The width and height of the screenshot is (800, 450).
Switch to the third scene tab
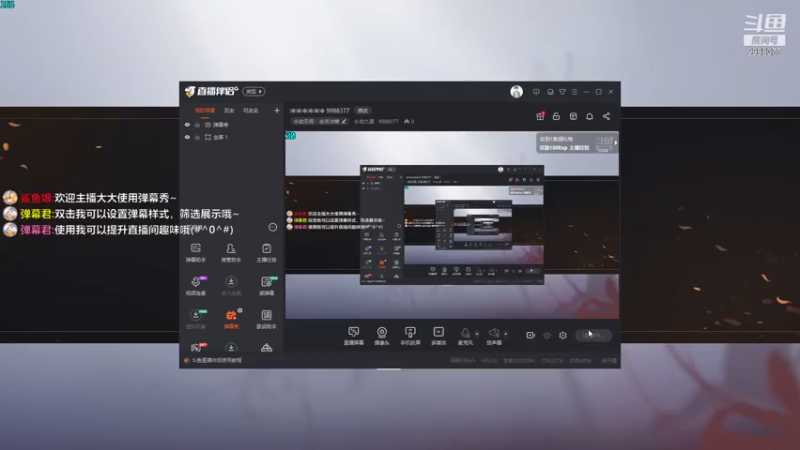point(251,110)
